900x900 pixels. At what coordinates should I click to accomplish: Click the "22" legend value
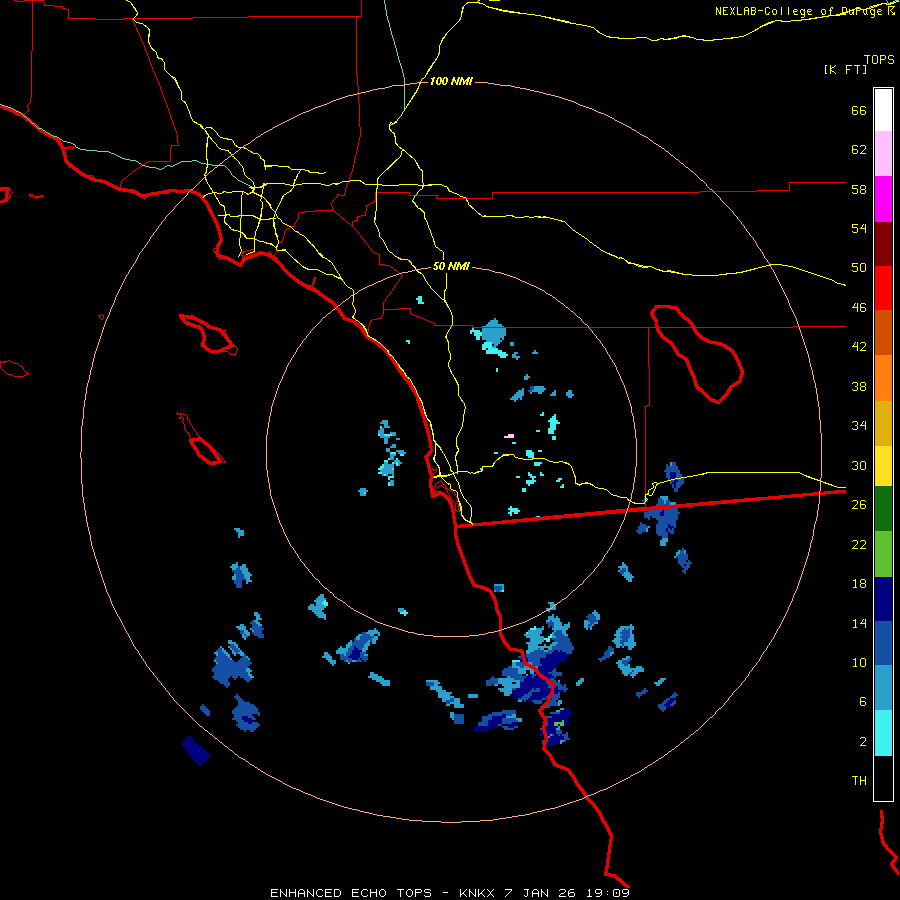(859, 544)
